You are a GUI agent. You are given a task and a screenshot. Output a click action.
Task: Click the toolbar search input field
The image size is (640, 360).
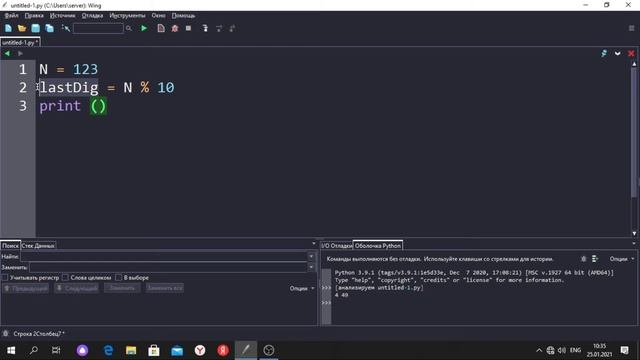coord(98,28)
